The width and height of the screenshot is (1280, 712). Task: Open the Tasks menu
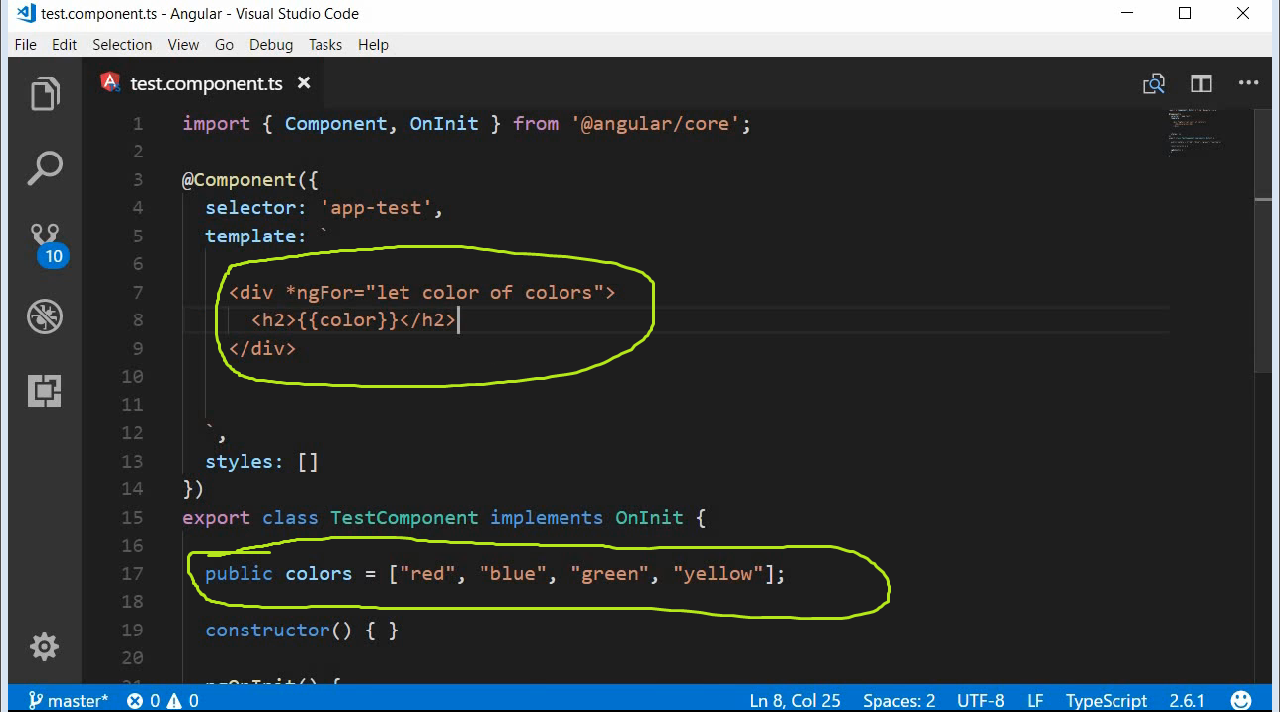pos(325,44)
